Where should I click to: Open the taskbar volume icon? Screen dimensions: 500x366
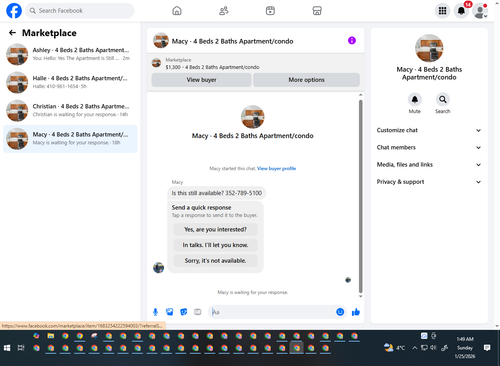click(x=433, y=348)
